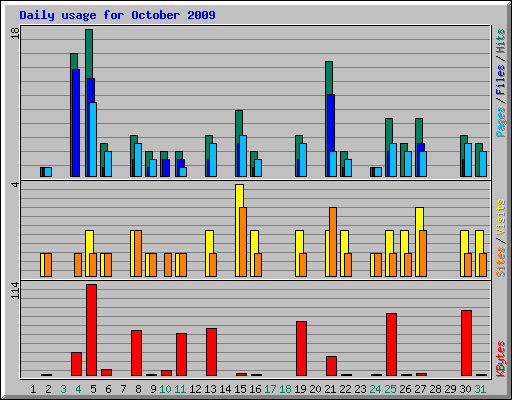Image resolution: width=512 pixels, height=400 pixels.
Task: Select day label '5' on x-axis
Action: 93,389
